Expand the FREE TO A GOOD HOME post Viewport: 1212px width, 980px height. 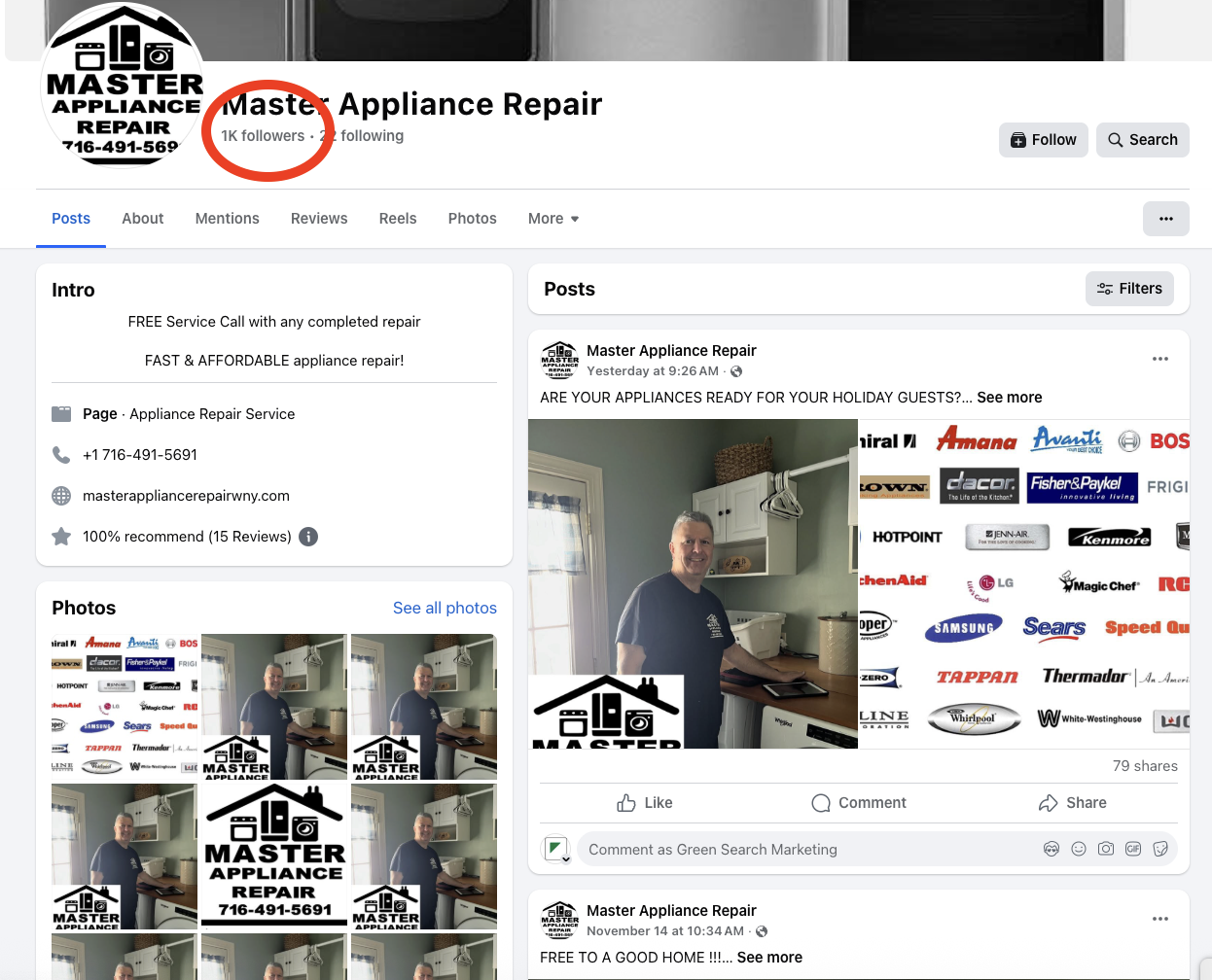(x=769, y=958)
